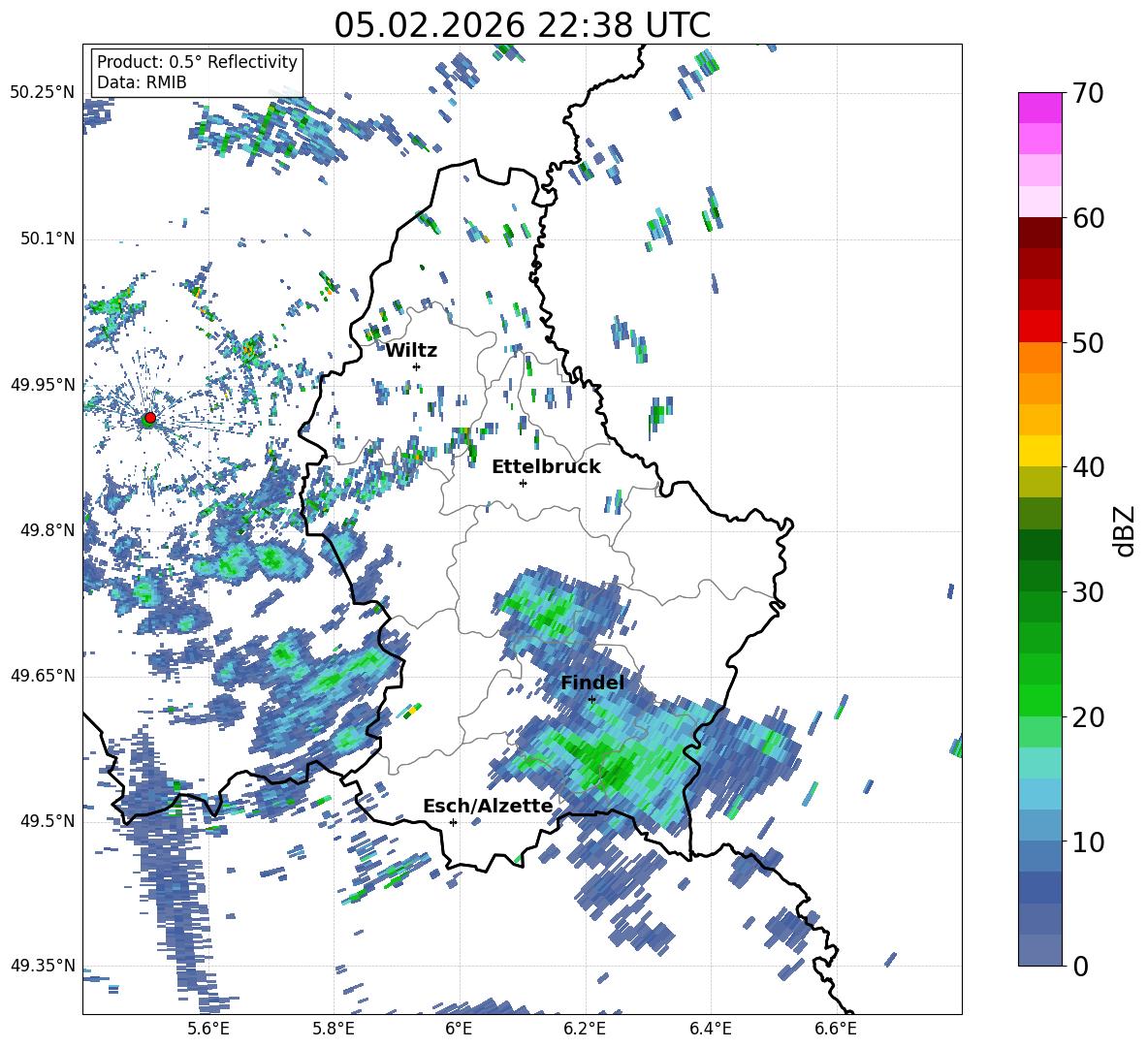Click the 'Data: RMIB' text
Viewport: 1148px width, 1048px height.
(142, 82)
